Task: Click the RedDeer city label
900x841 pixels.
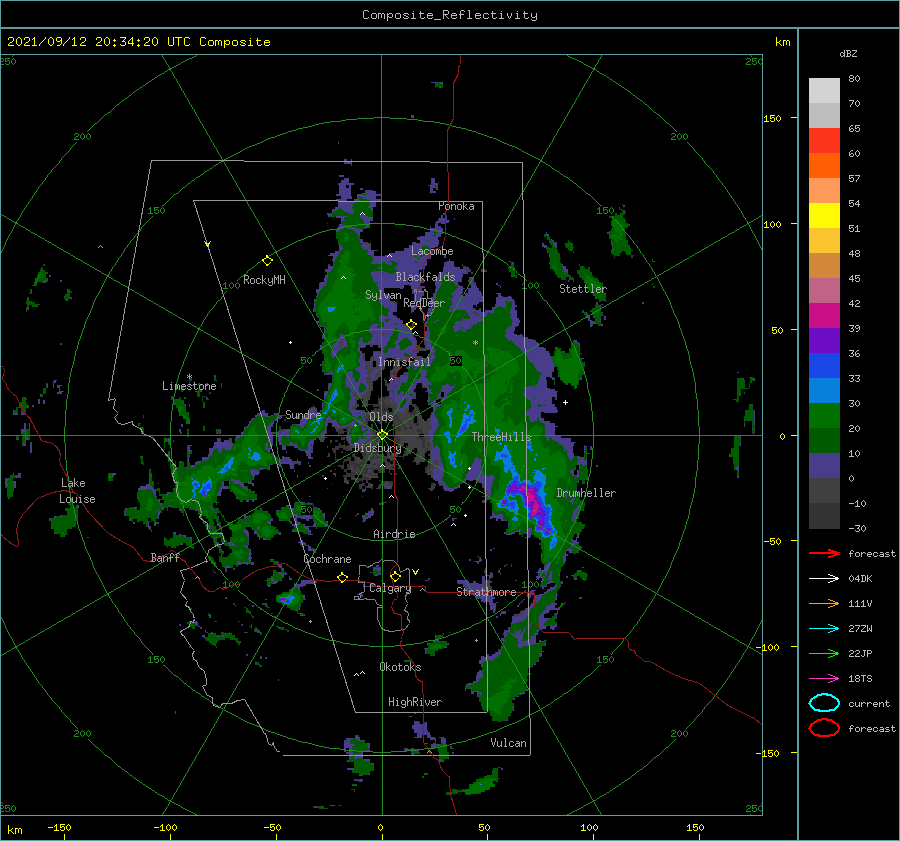Action: (x=424, y=303)
